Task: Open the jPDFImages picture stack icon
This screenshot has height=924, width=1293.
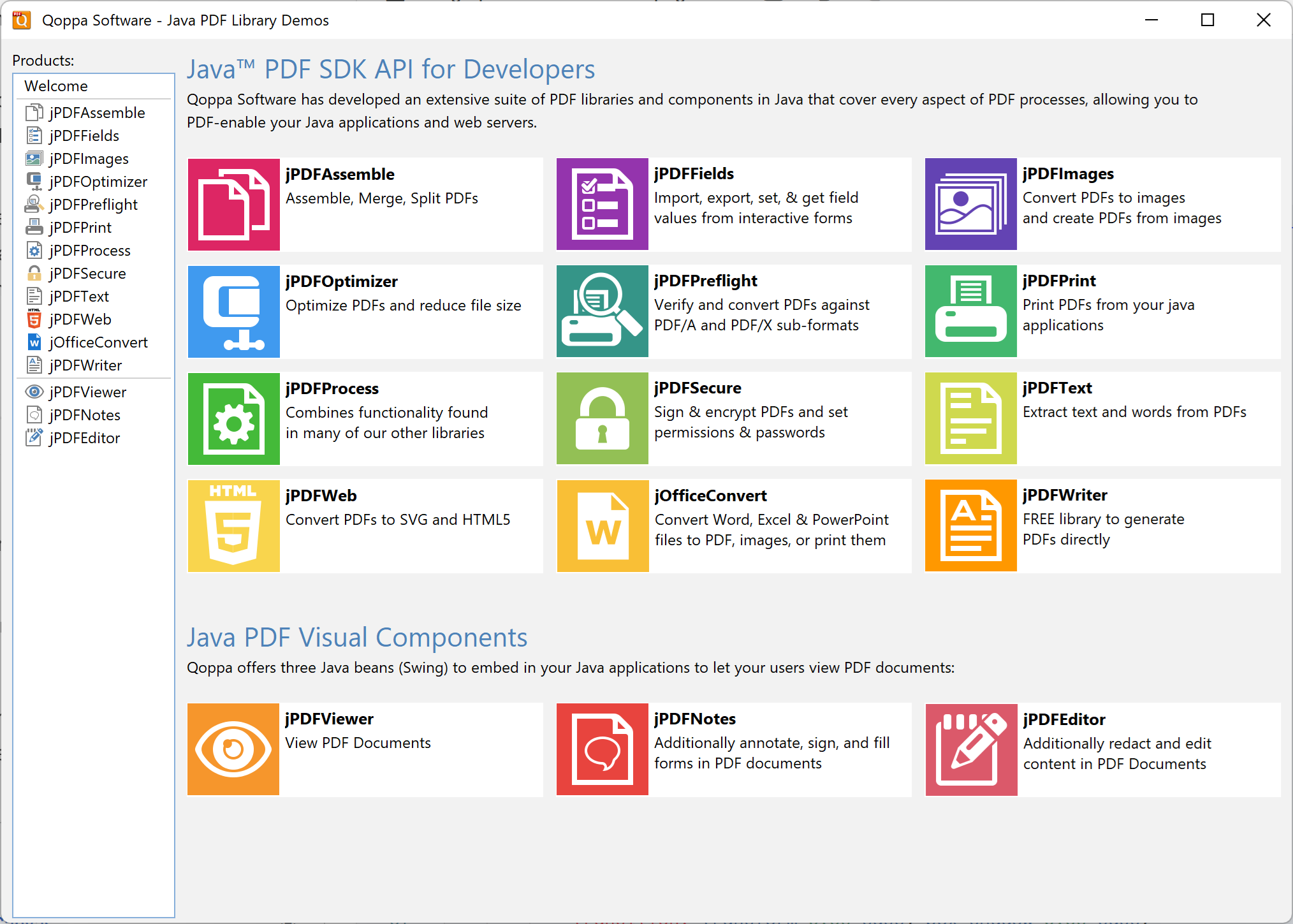Action: point(970,204)
